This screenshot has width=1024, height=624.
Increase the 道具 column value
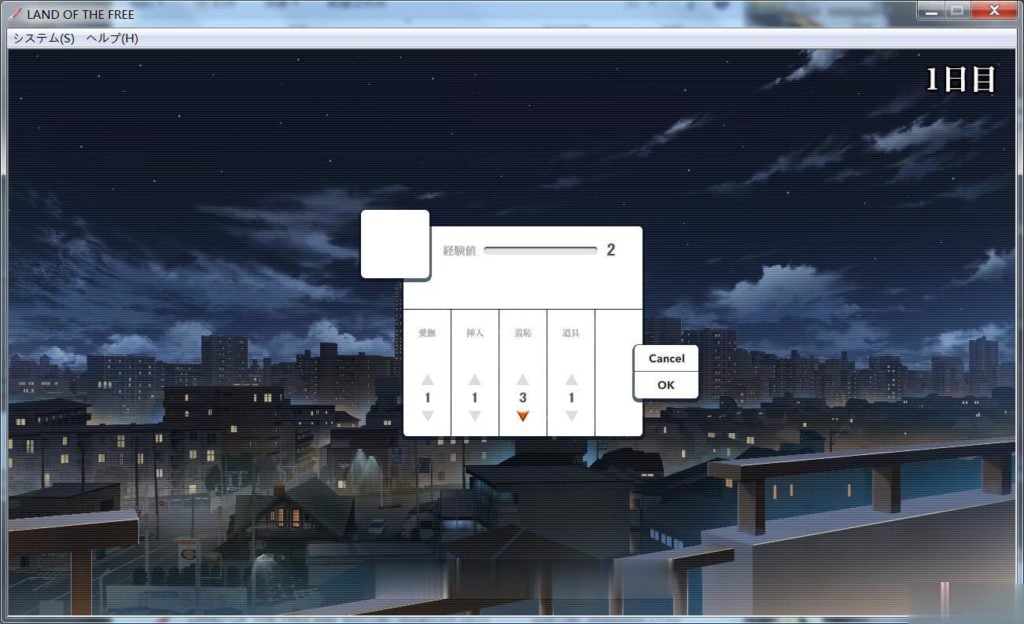pyautogui.click(x=571, y=380)
